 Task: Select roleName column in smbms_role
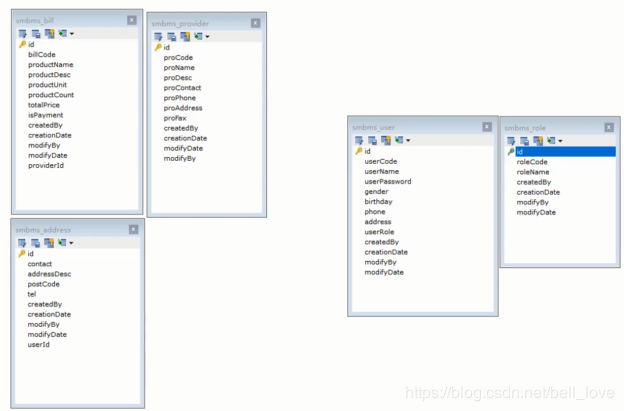click(533, 172)
